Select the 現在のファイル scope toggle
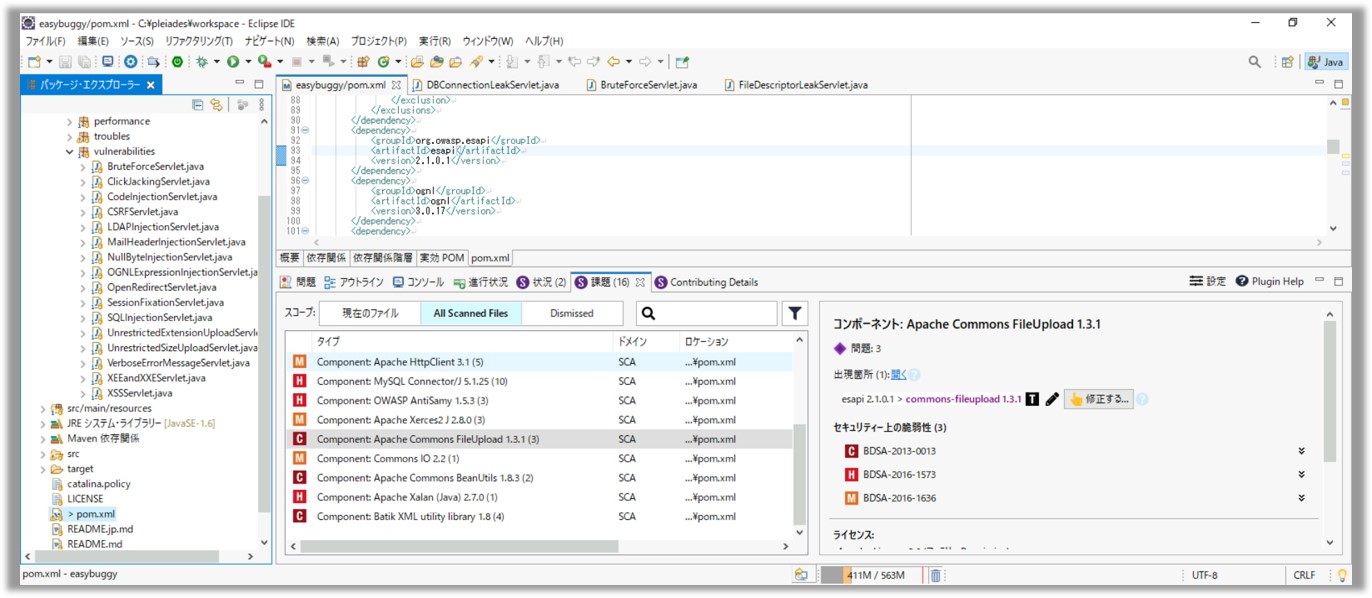Screen dimensions: 1372x598 (369, 313)
